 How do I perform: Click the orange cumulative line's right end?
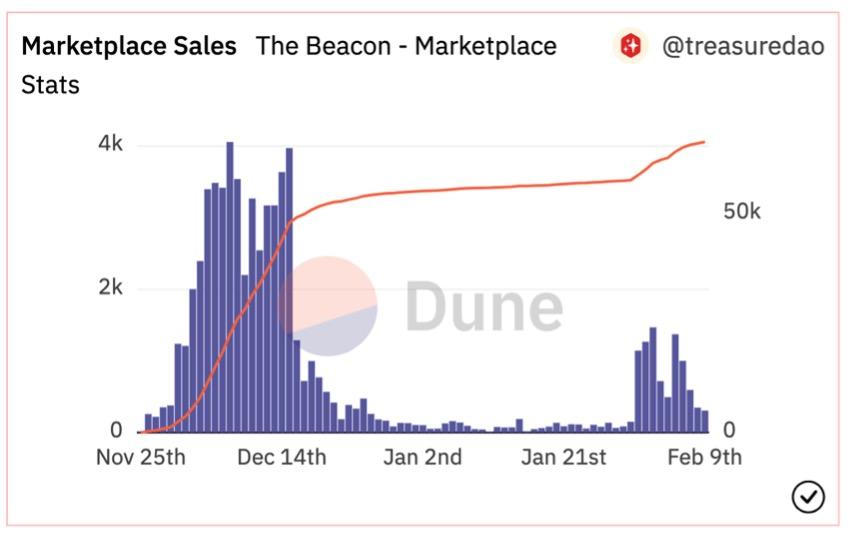point(704,142)
